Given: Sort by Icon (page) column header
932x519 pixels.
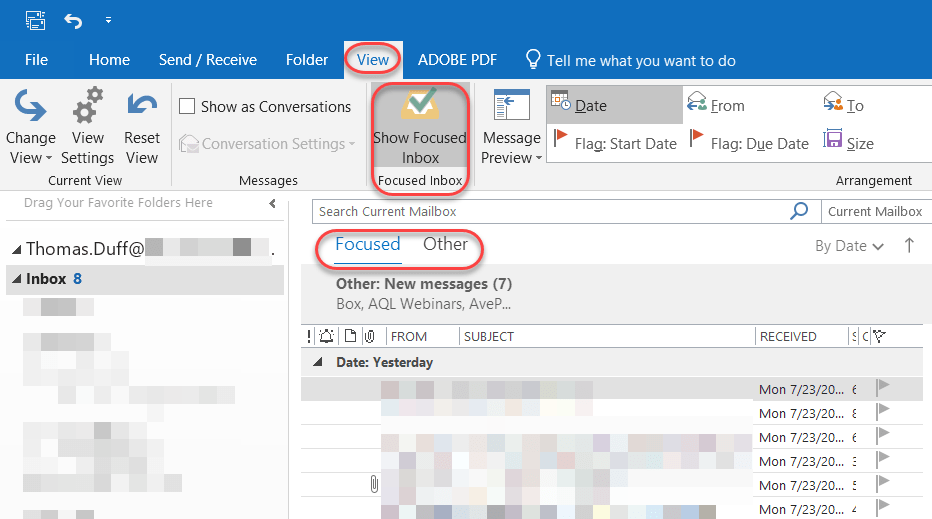Looking at the screenshot, I should pyautogui.click(x=351, y=336).
